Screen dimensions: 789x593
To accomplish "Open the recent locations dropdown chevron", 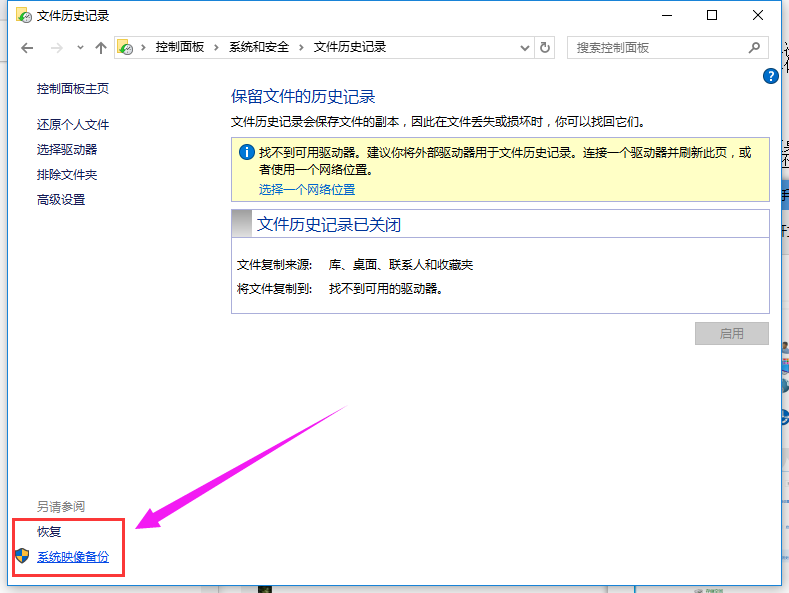I will point(80,48).
